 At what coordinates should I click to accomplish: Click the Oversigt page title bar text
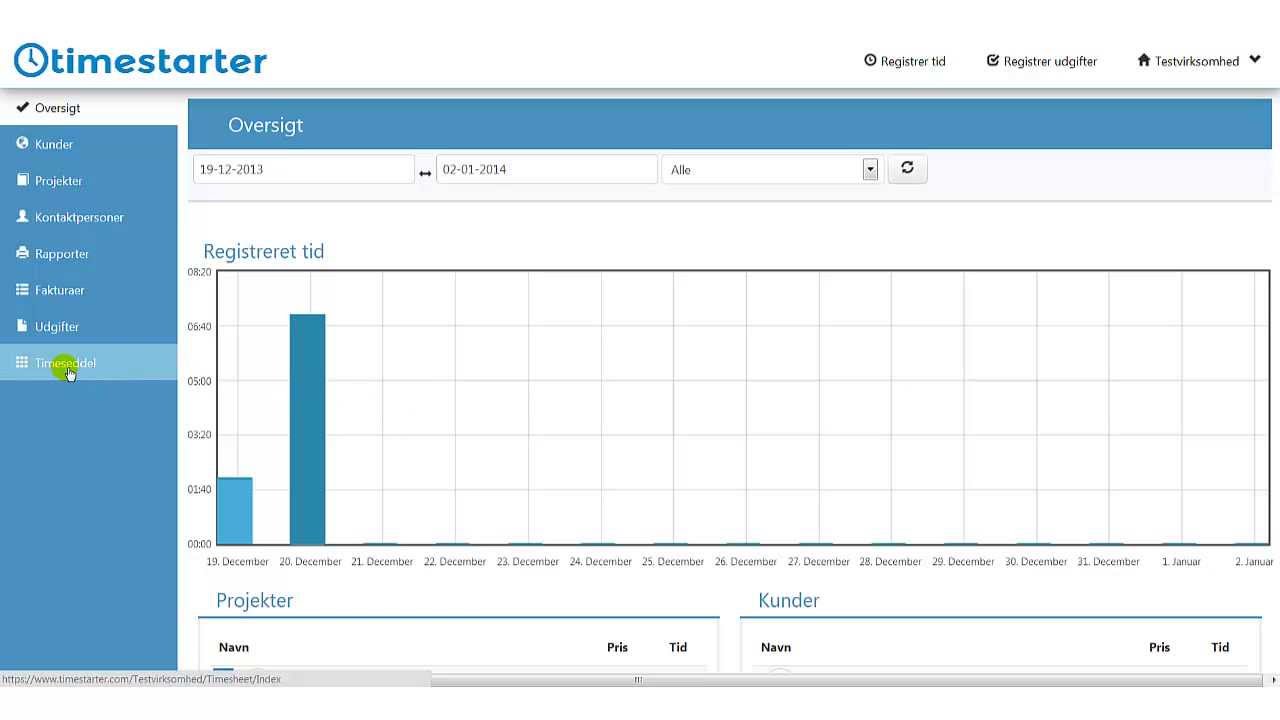click(265, 125)
